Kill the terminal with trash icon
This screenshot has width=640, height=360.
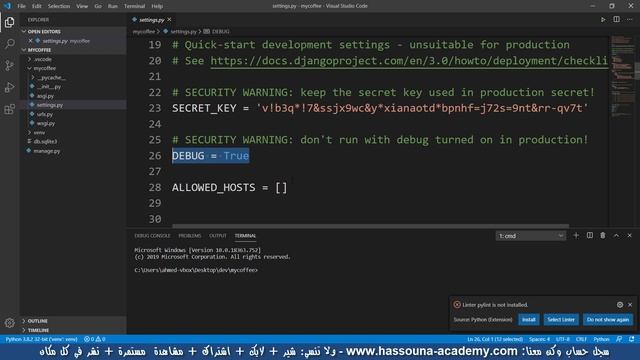pos(603,236)
